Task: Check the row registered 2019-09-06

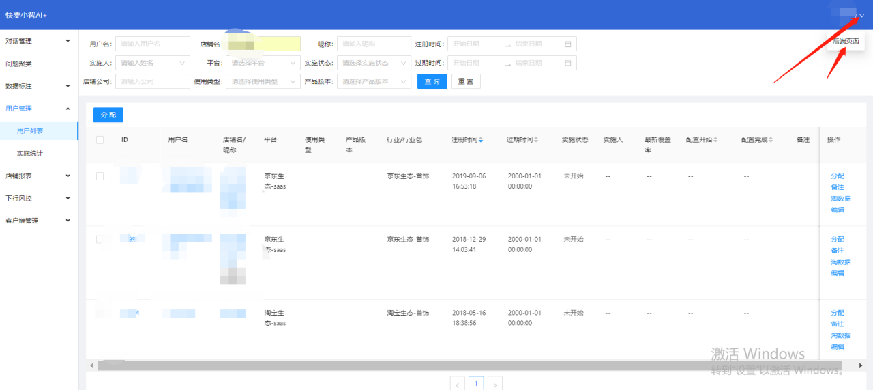Action: click(x=100, y=176)
